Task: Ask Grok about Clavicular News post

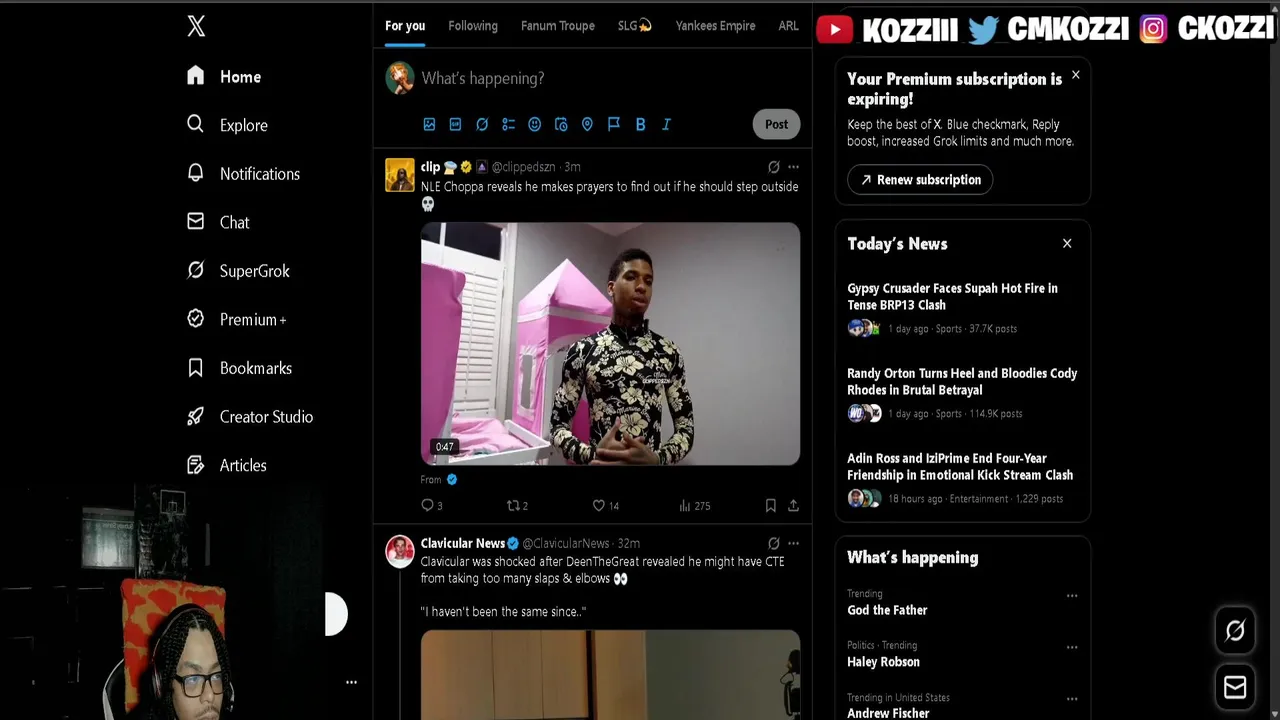Action: [x=773, y=543]
